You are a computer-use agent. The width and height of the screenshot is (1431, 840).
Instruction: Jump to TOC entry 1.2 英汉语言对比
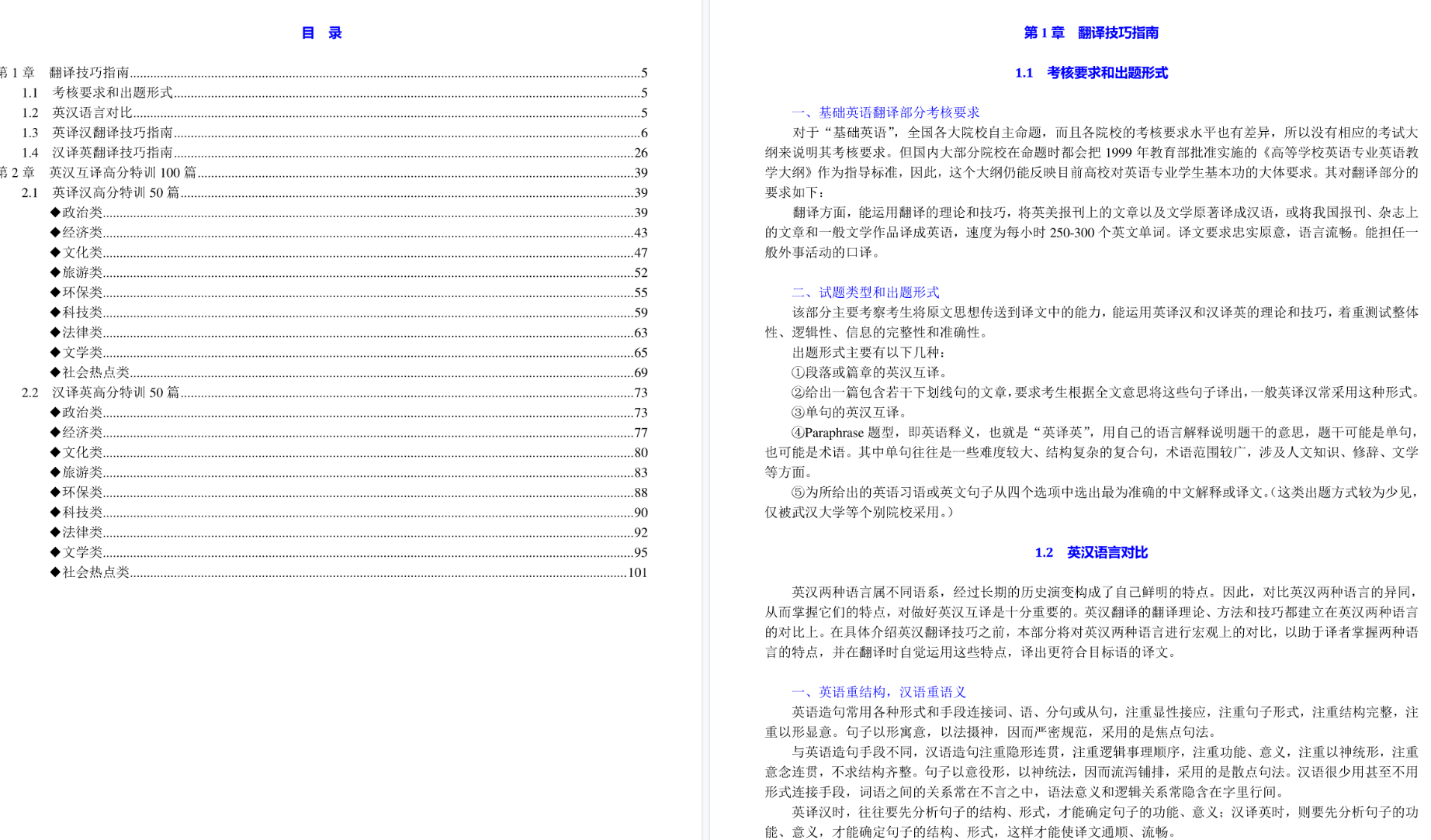click(92, 113)
